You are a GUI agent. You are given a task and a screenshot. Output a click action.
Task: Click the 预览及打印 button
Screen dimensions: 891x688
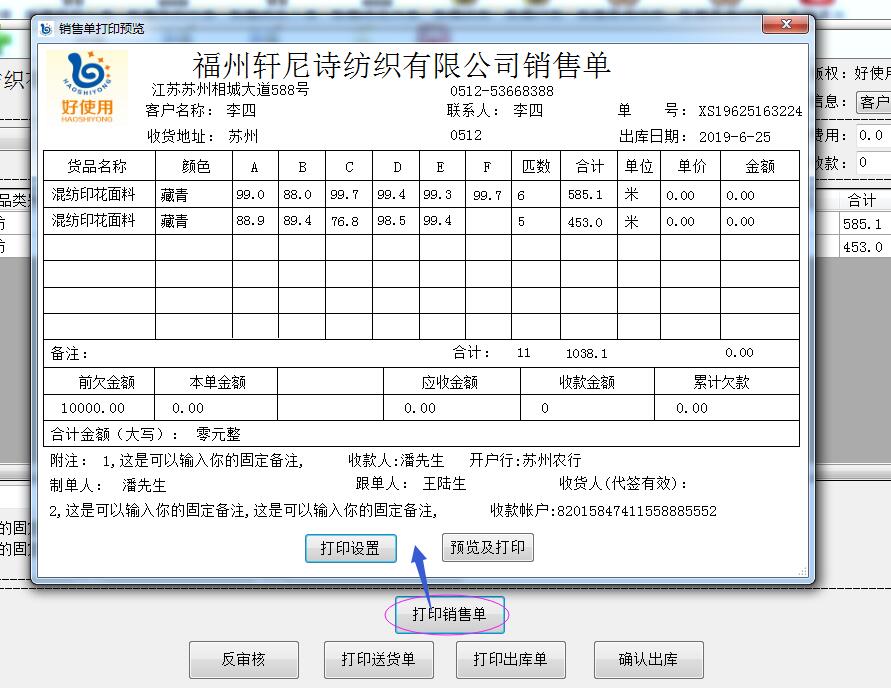(x=488, y=547)
